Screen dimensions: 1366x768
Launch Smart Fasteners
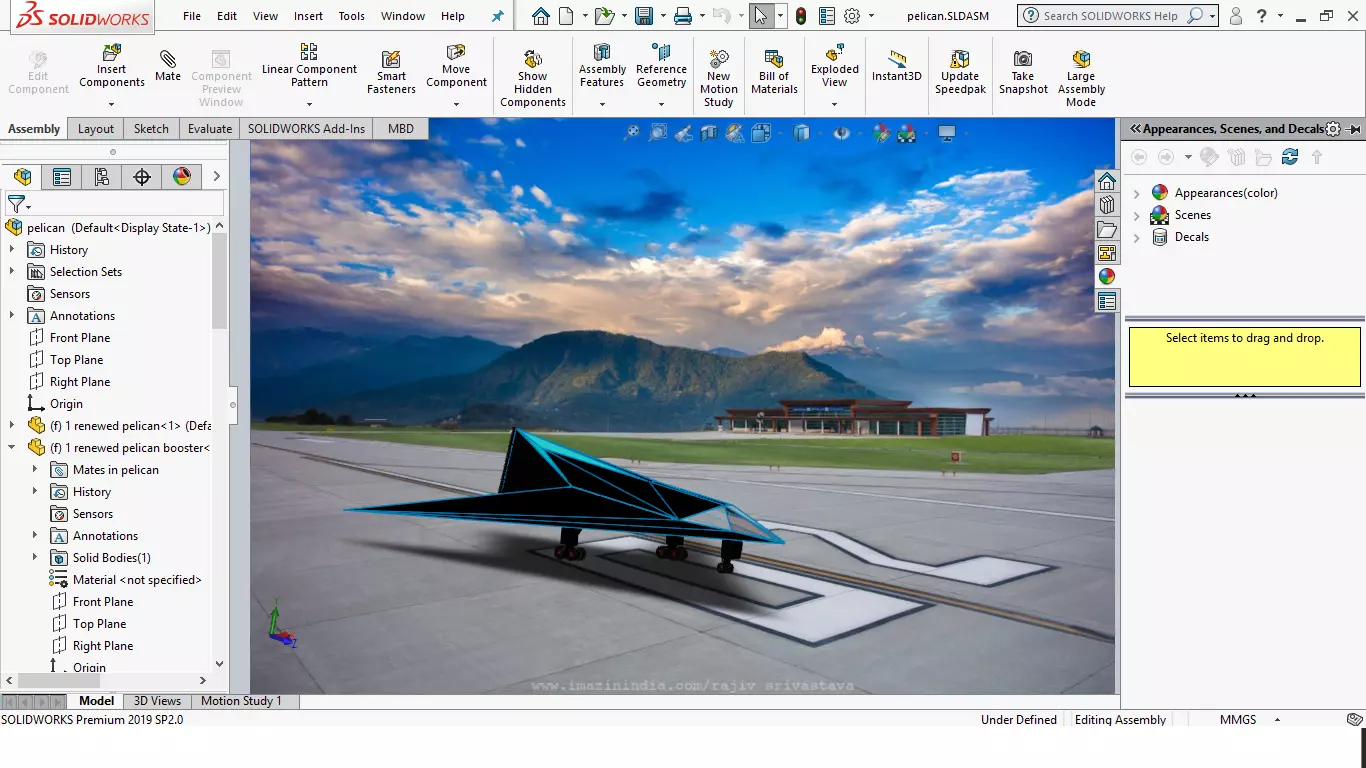(391, 73)
